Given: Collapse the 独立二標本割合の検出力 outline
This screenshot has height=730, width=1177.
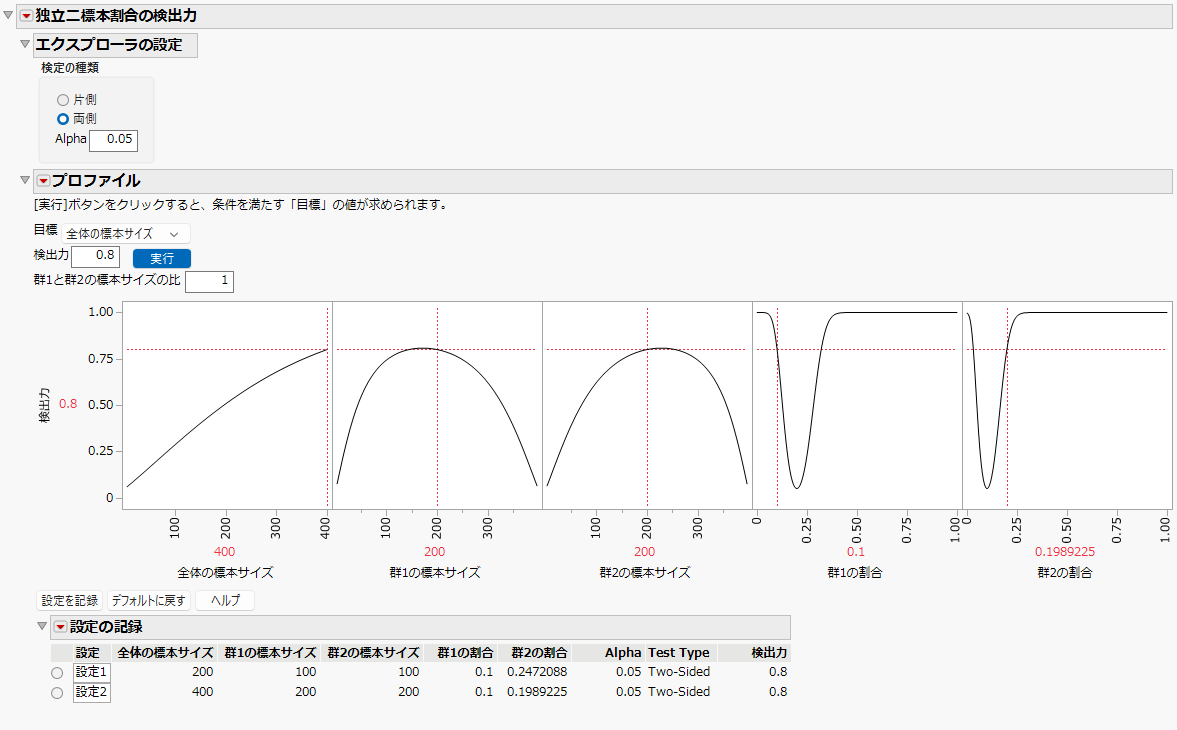Looking at the screenshot, I should tap(8, 15).
